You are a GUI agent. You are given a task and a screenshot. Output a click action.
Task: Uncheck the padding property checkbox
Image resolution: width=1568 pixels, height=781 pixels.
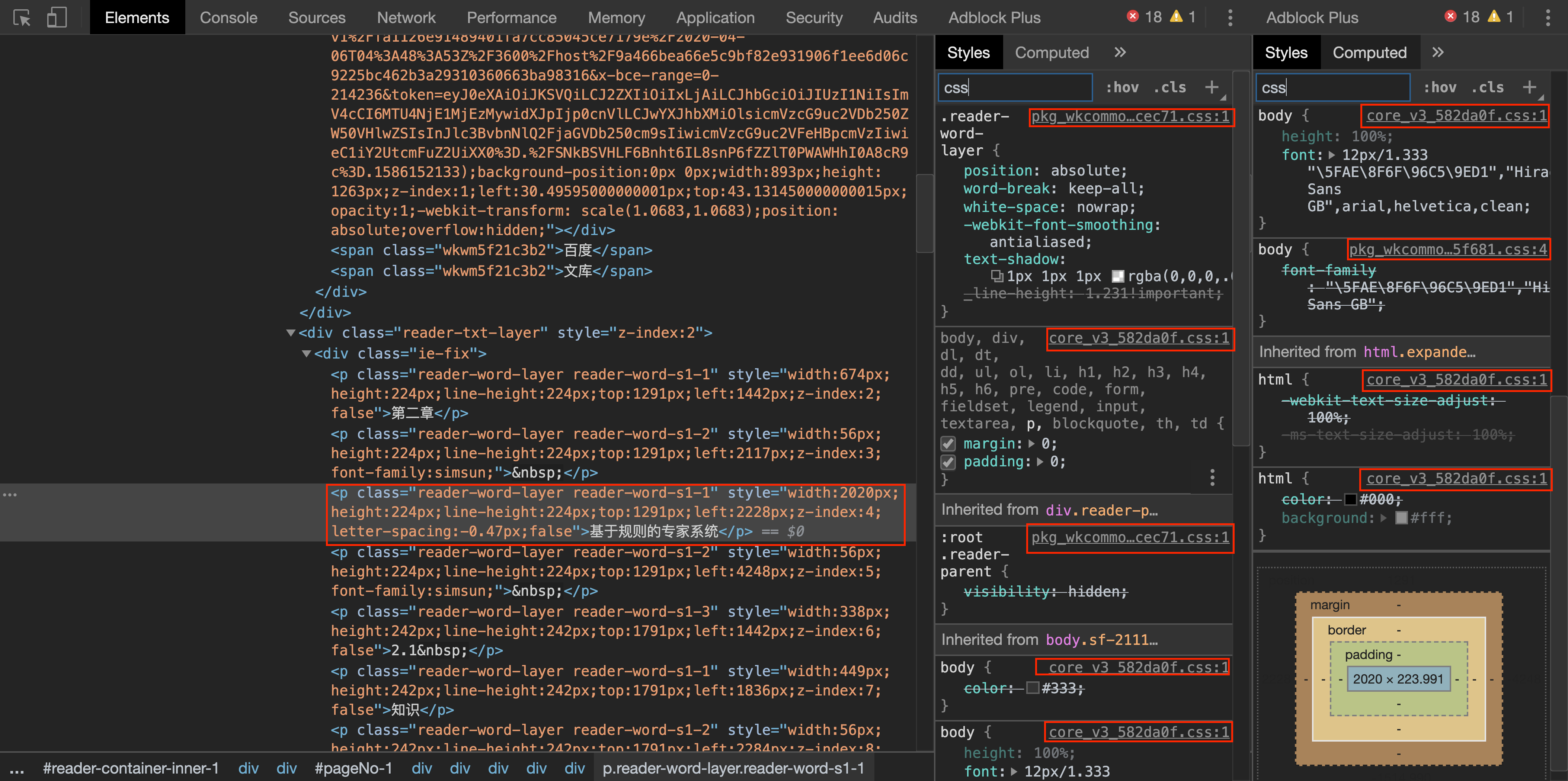point(948,462)
